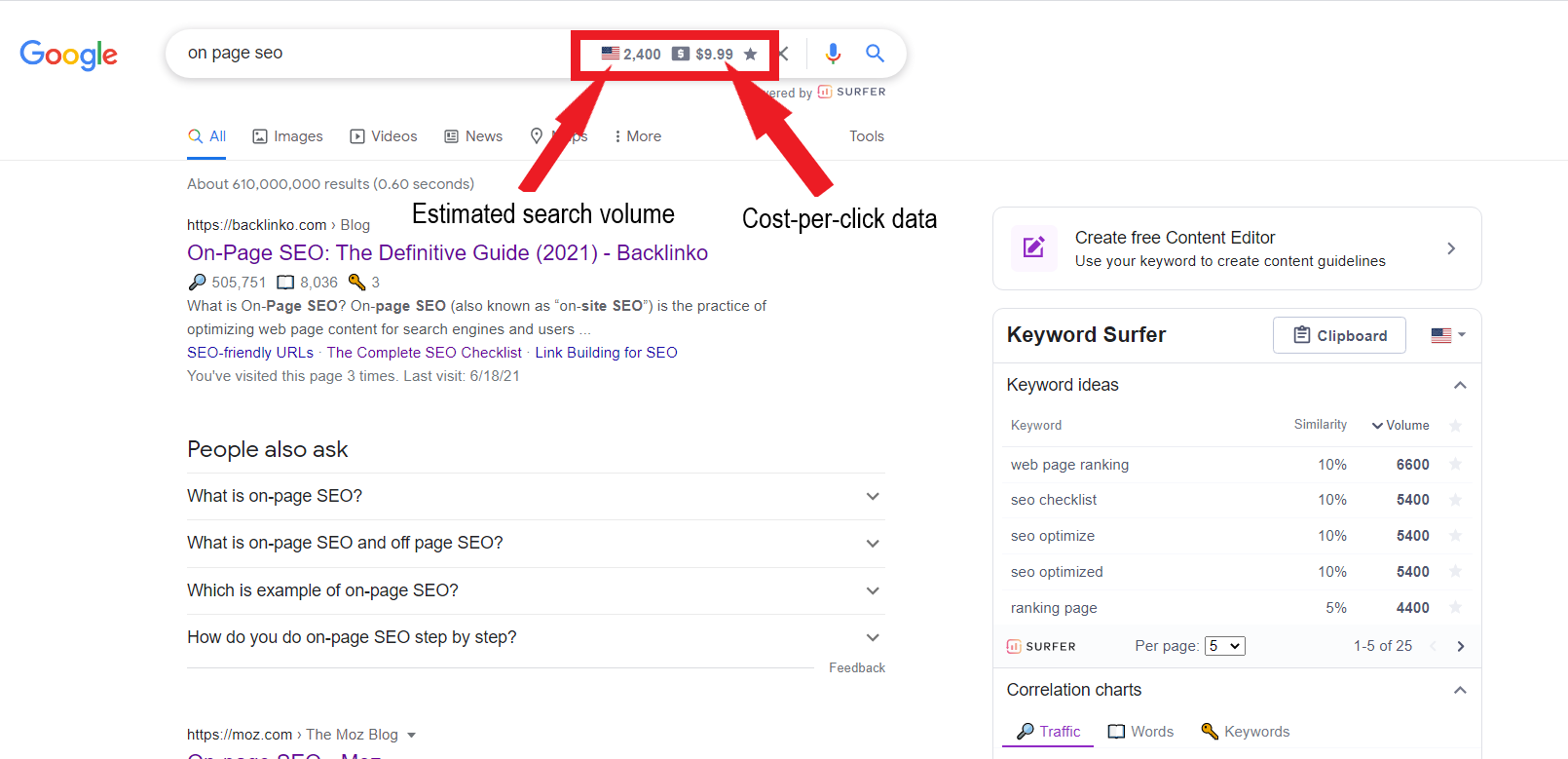Select the Keywords chart tab

[1246, 732]
